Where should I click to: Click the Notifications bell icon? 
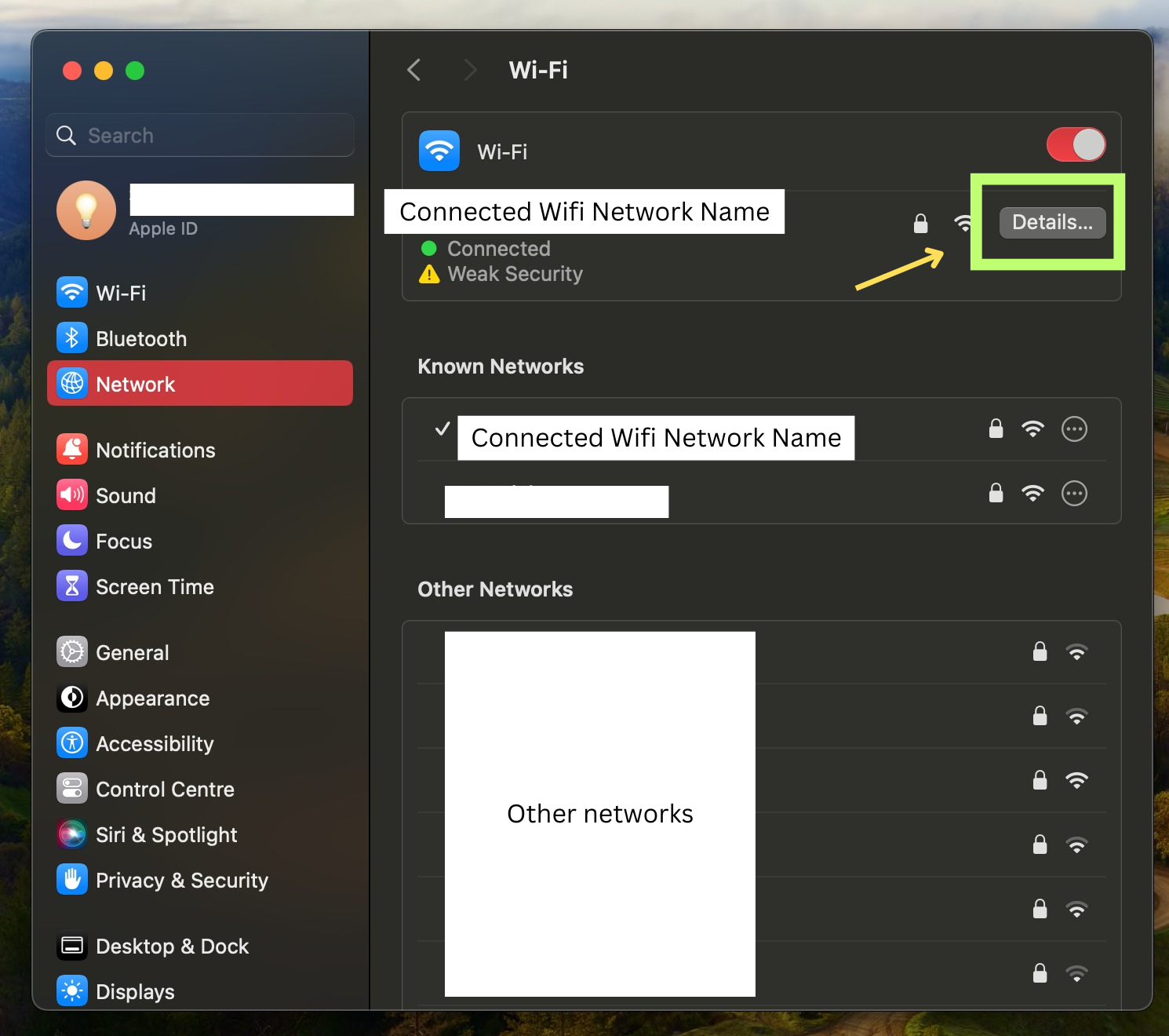[71, 448]
